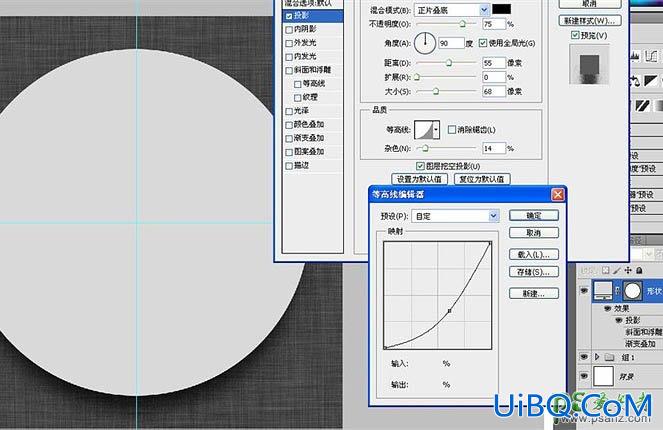Click the distance field showing 55
Screen dimensions: 663x430
click(494, 63)
